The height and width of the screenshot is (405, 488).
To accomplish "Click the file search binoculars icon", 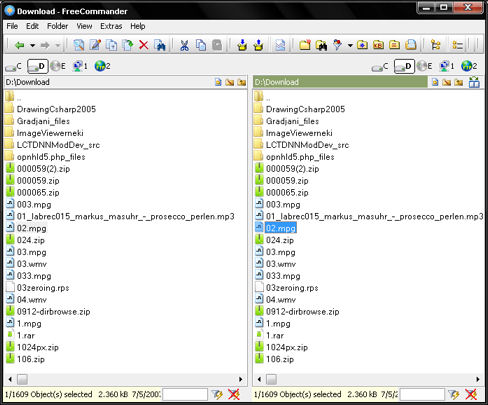I will tap(160, 45).
